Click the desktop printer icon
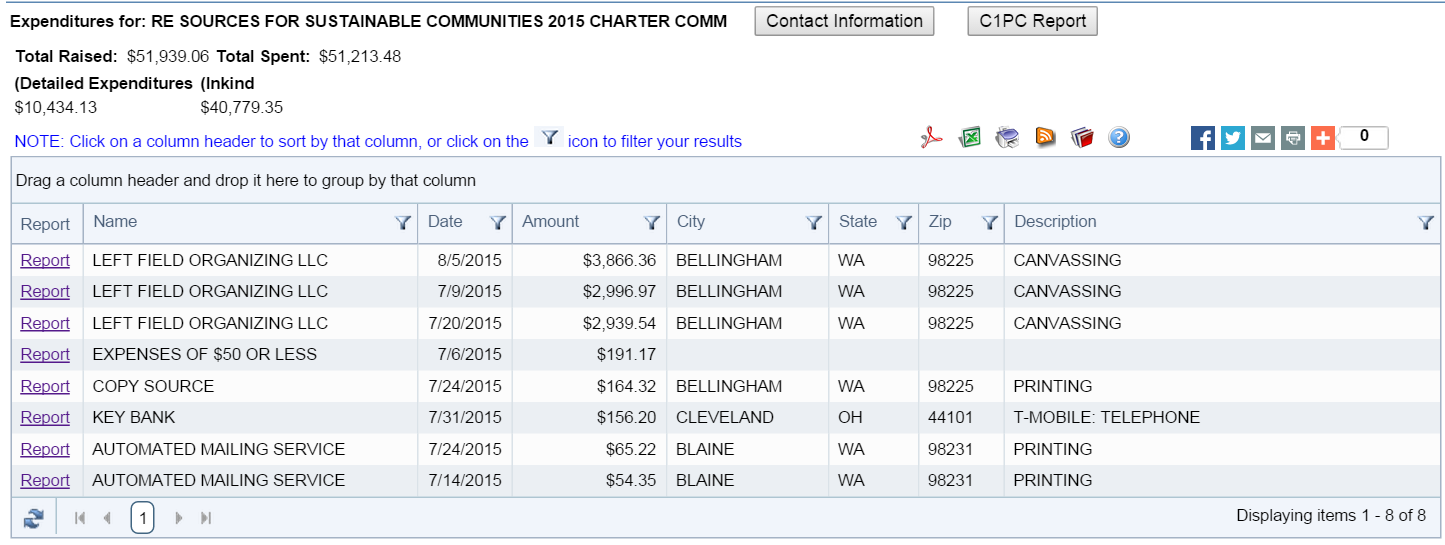Screen dimensions: 1445x545 point(1007,138)
